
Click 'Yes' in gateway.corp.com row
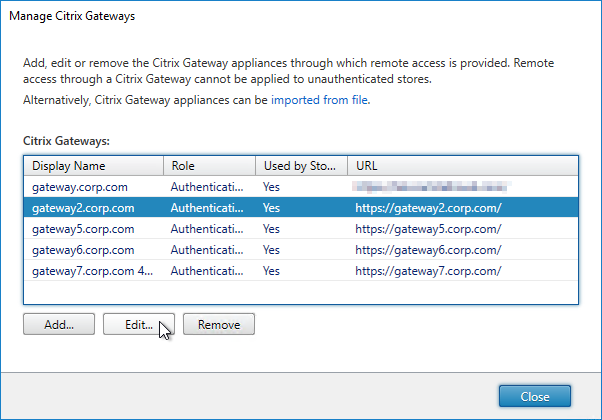(271, 187)
